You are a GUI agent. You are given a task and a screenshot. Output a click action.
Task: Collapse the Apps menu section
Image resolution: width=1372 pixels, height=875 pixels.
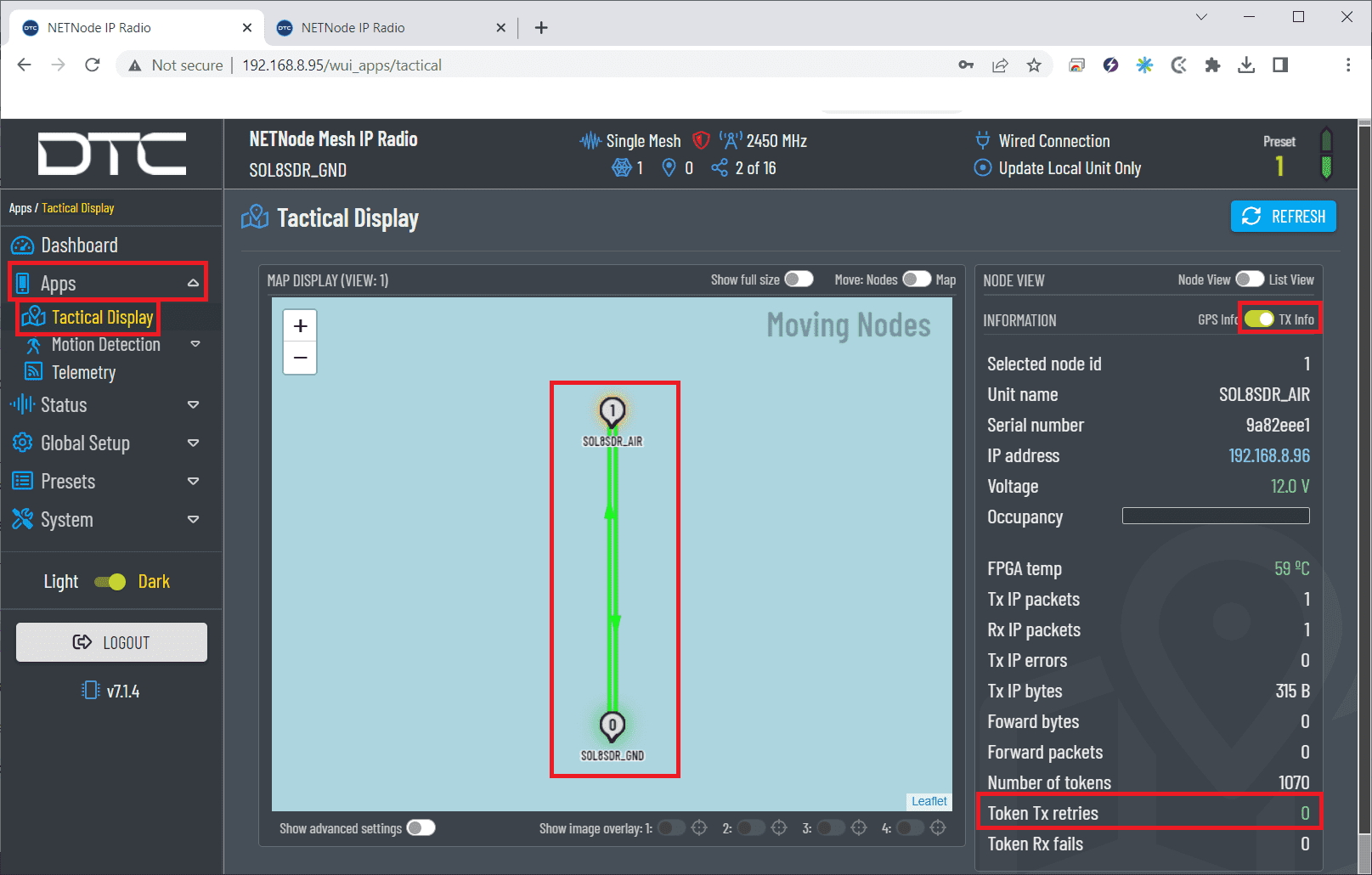point(193,283)
